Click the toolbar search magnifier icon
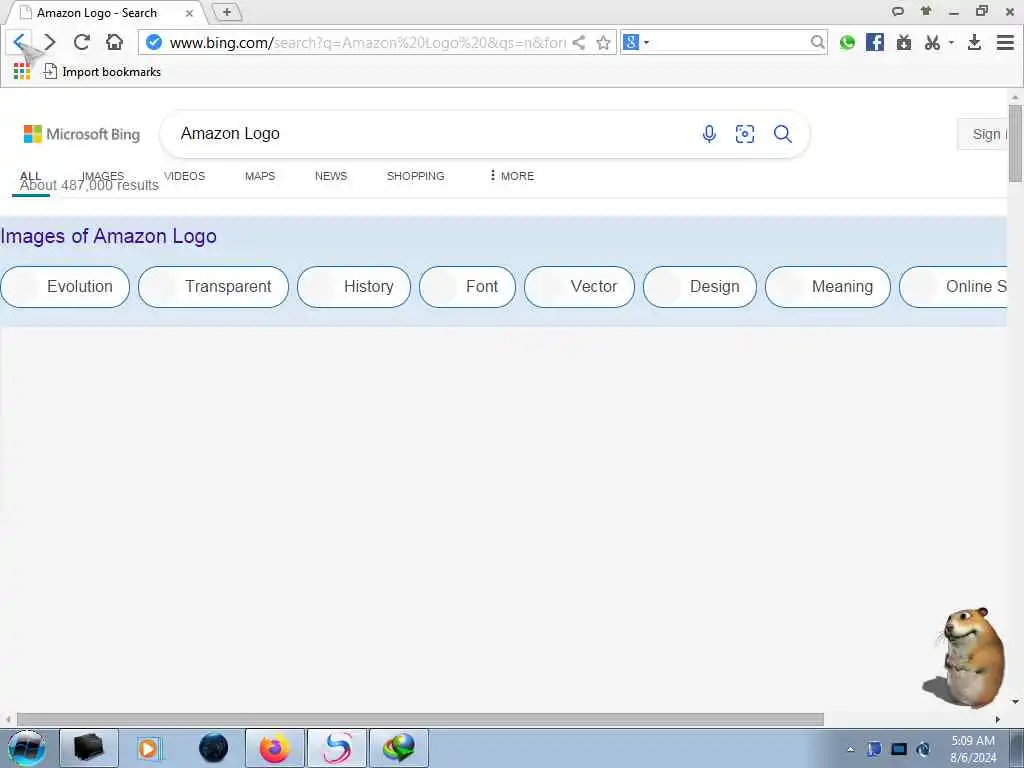The height and width of the screenshot is (768, 1024). coord(817,42)
